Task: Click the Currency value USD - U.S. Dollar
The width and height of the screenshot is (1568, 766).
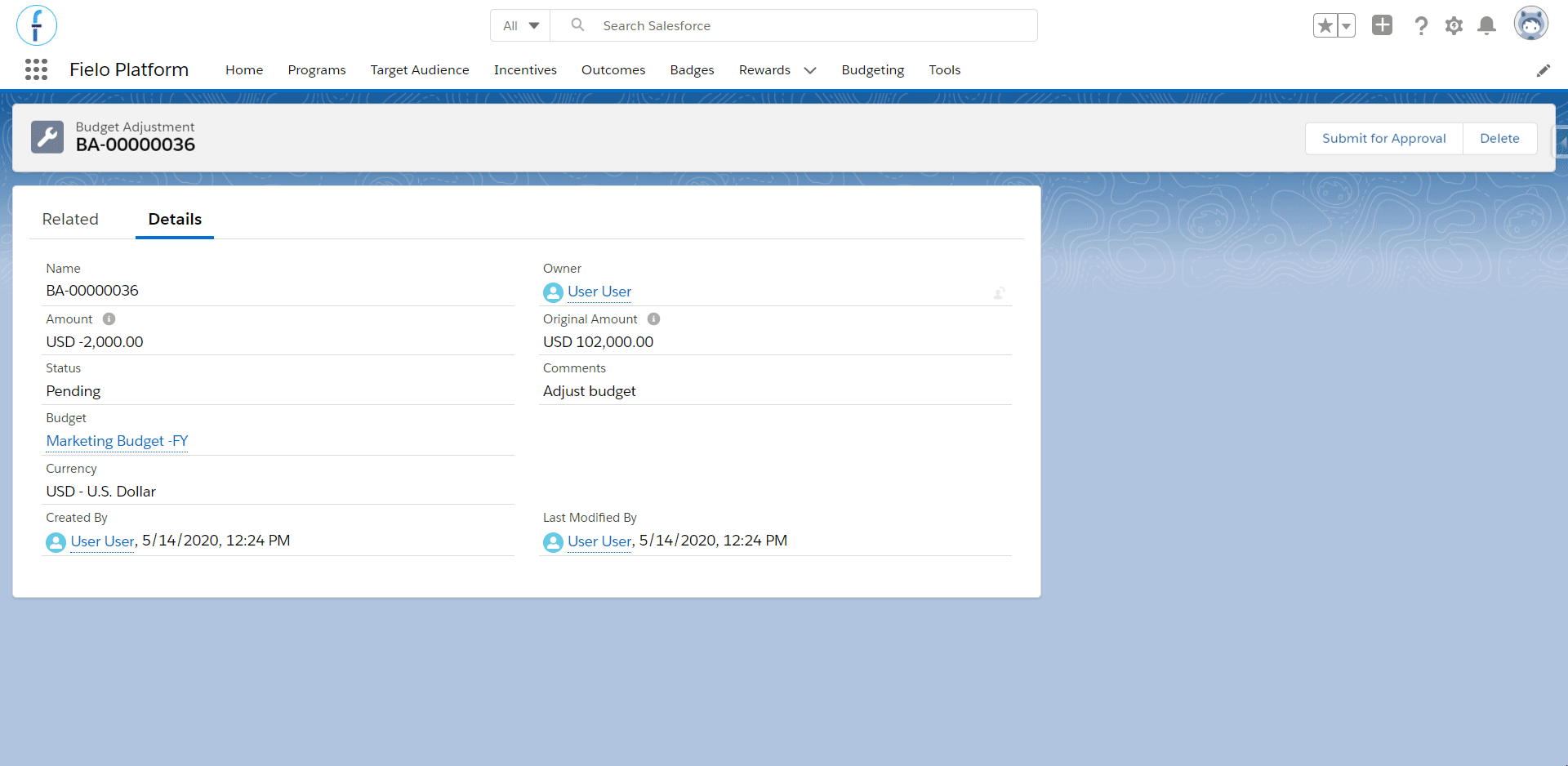Action: click(x=100, y=492)
